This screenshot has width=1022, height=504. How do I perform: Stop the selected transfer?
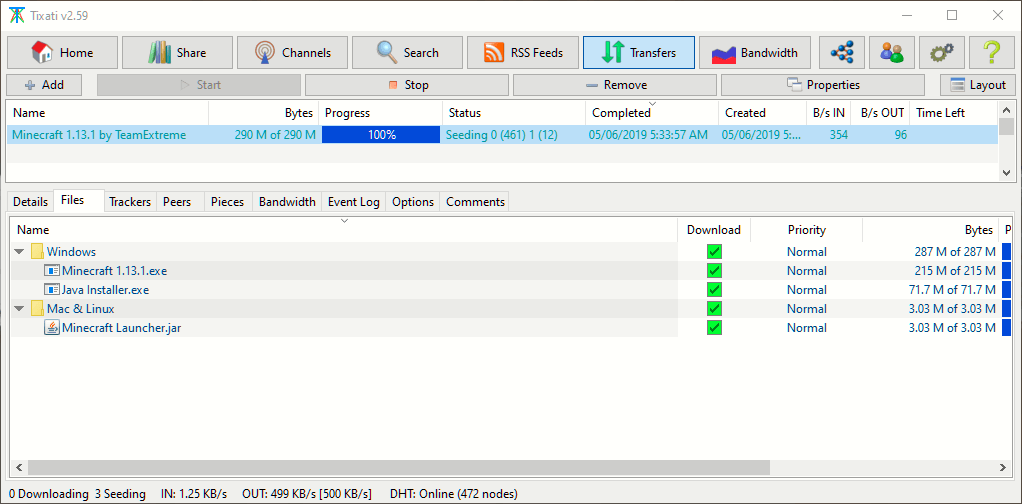click(407, 85)
